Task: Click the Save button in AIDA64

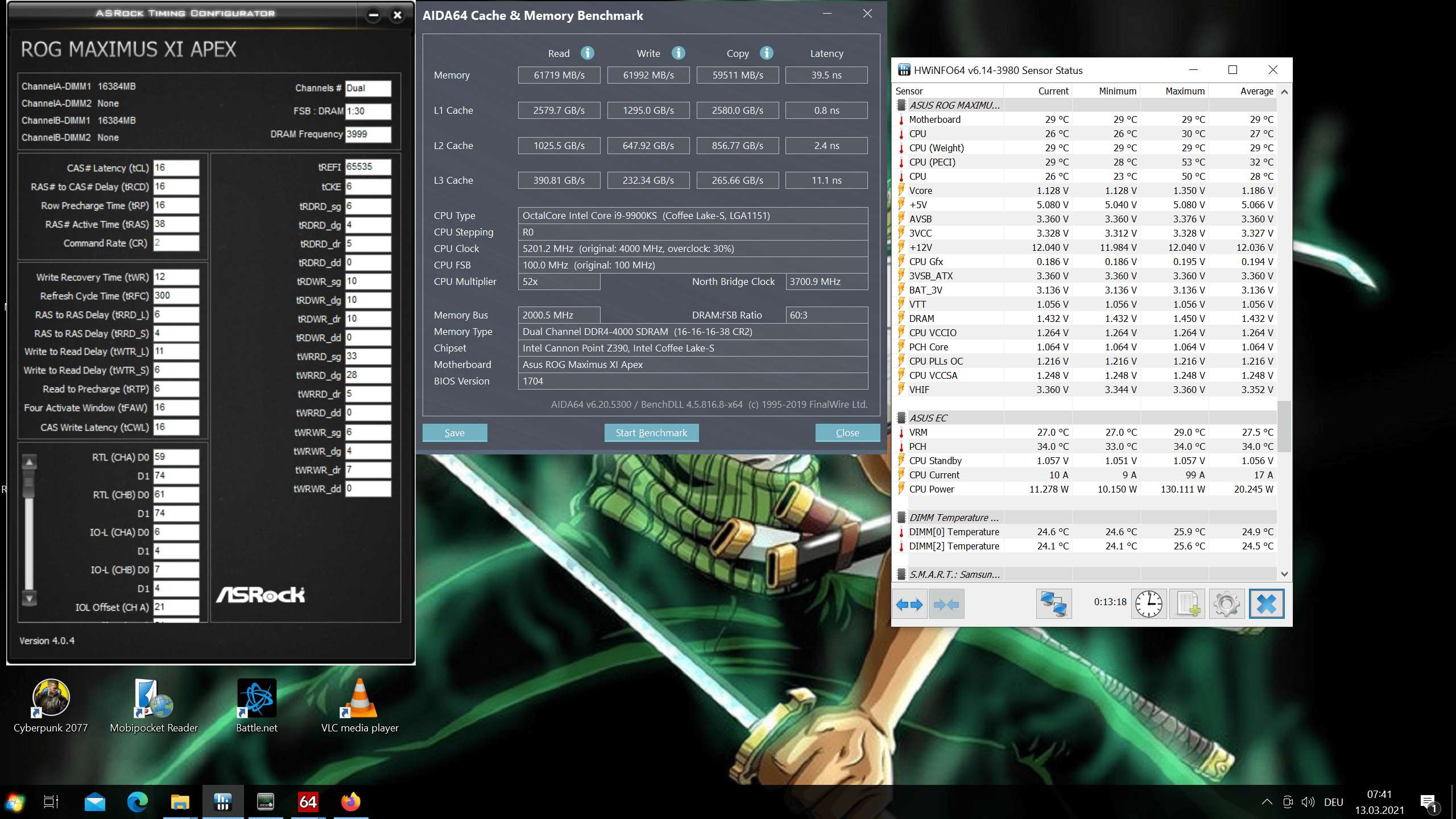Action: [454, 433]
